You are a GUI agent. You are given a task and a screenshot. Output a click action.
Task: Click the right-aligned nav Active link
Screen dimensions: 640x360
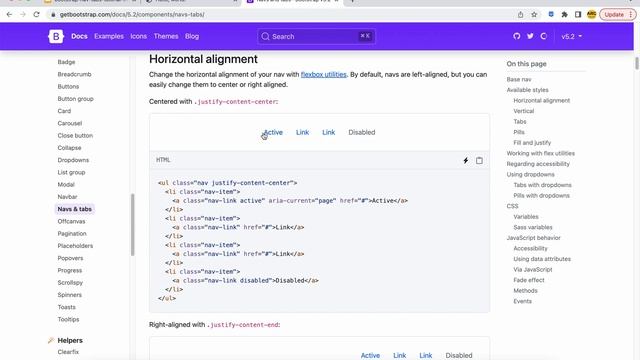click(370, 356)
